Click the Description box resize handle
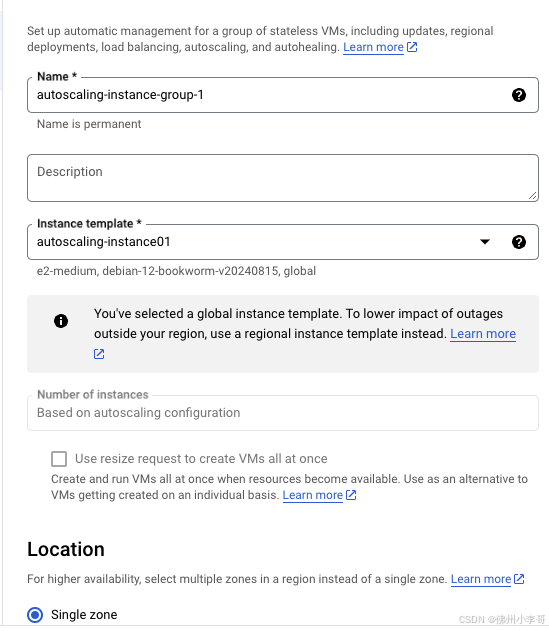The width and height of the screenshot is (549, 631). [x=532, y=196]
